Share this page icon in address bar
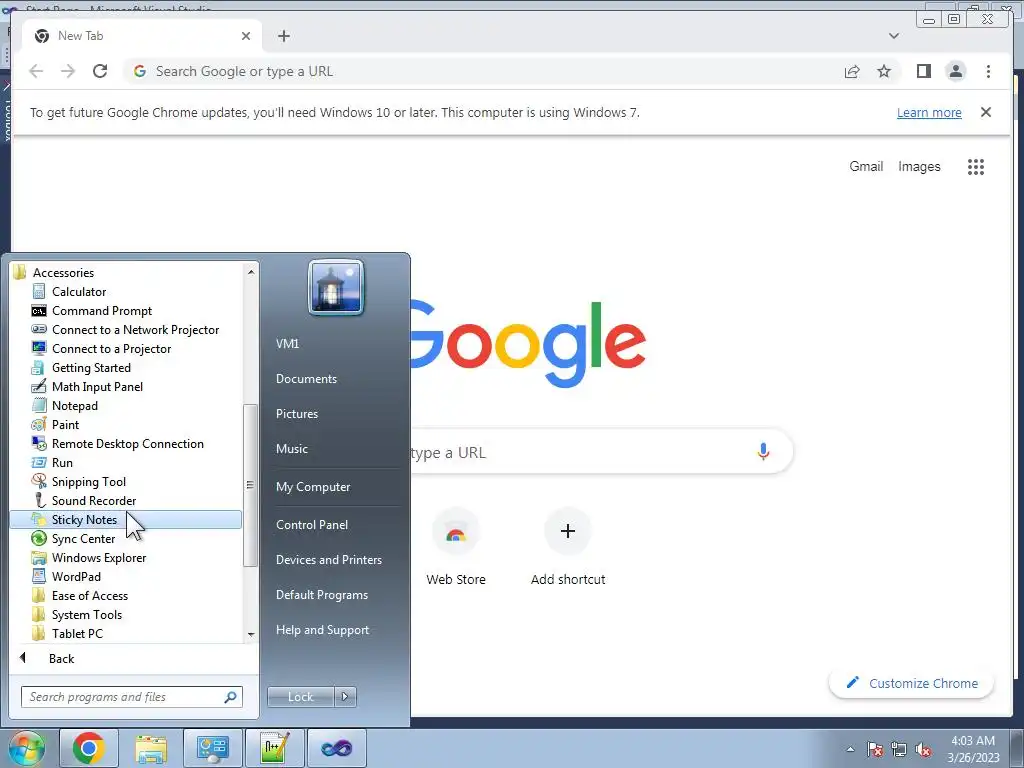1024x768 pixels. [852, 71]
